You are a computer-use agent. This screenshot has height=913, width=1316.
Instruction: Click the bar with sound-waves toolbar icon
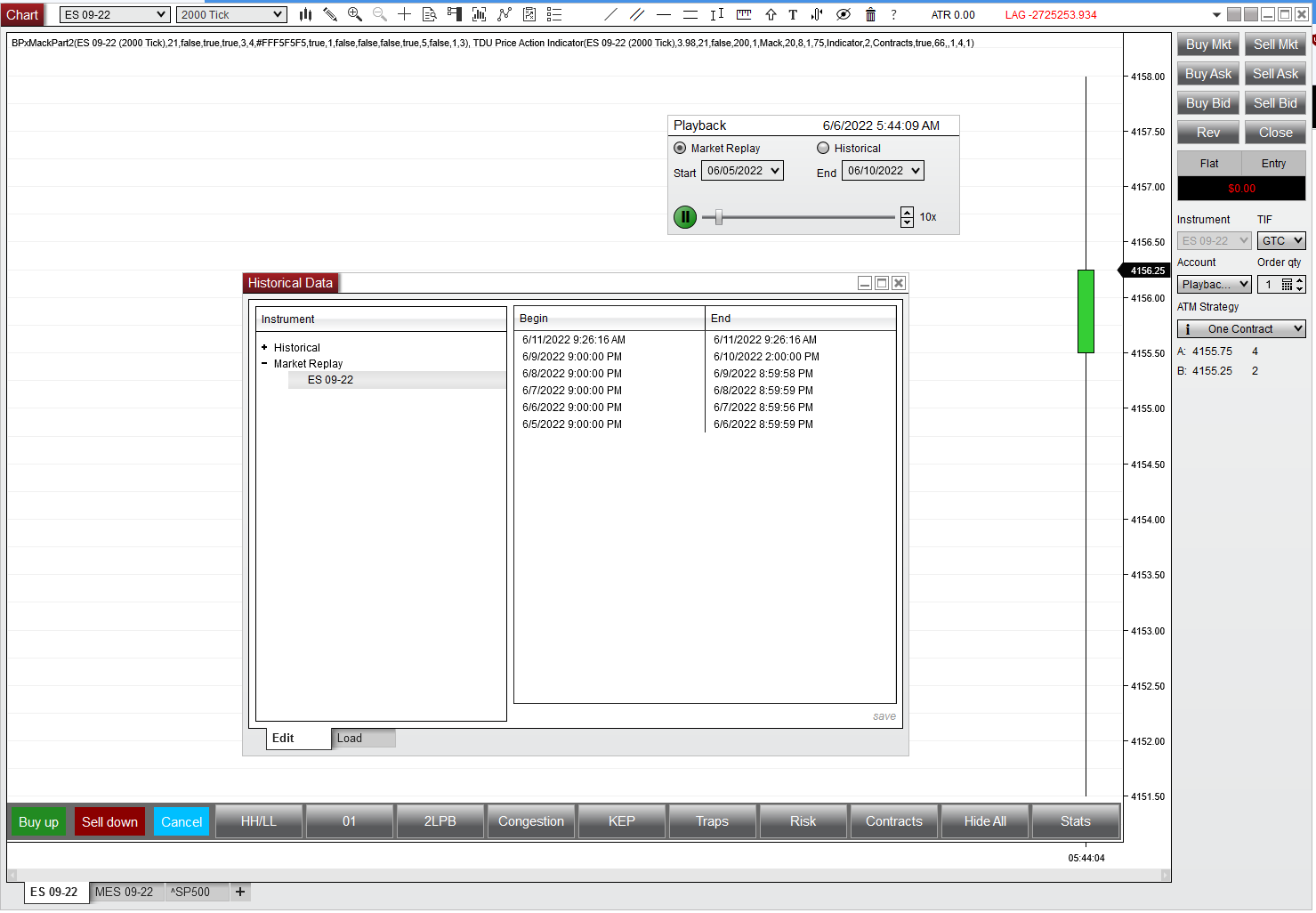tap(817, 14)
